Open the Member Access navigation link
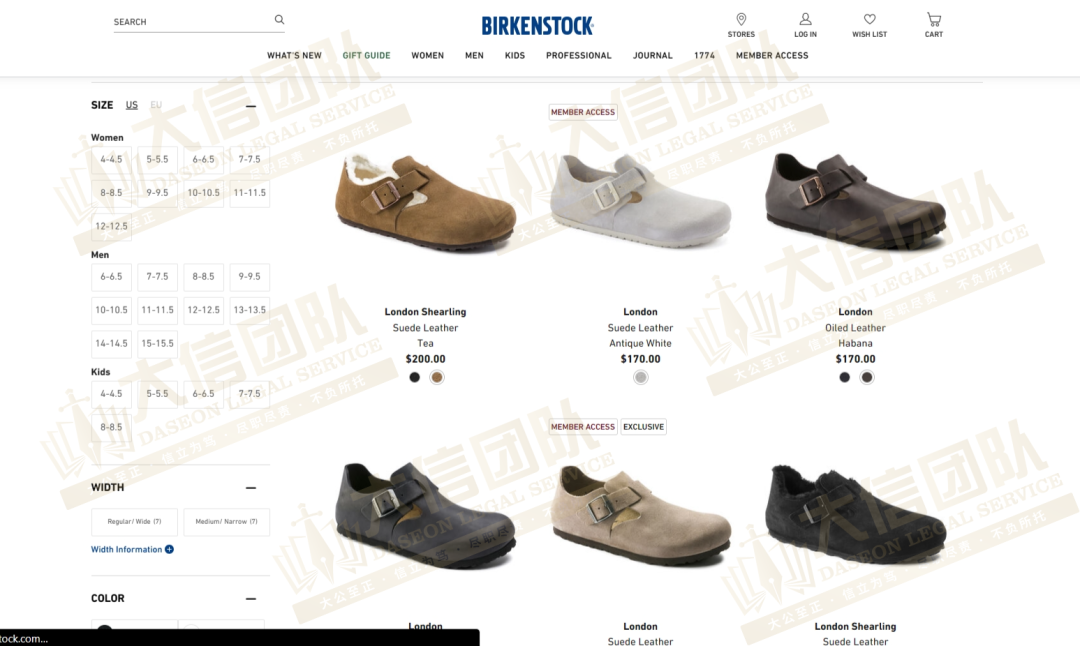The height and width of the screenshot is (646, 1080). (x=772, y=56)
